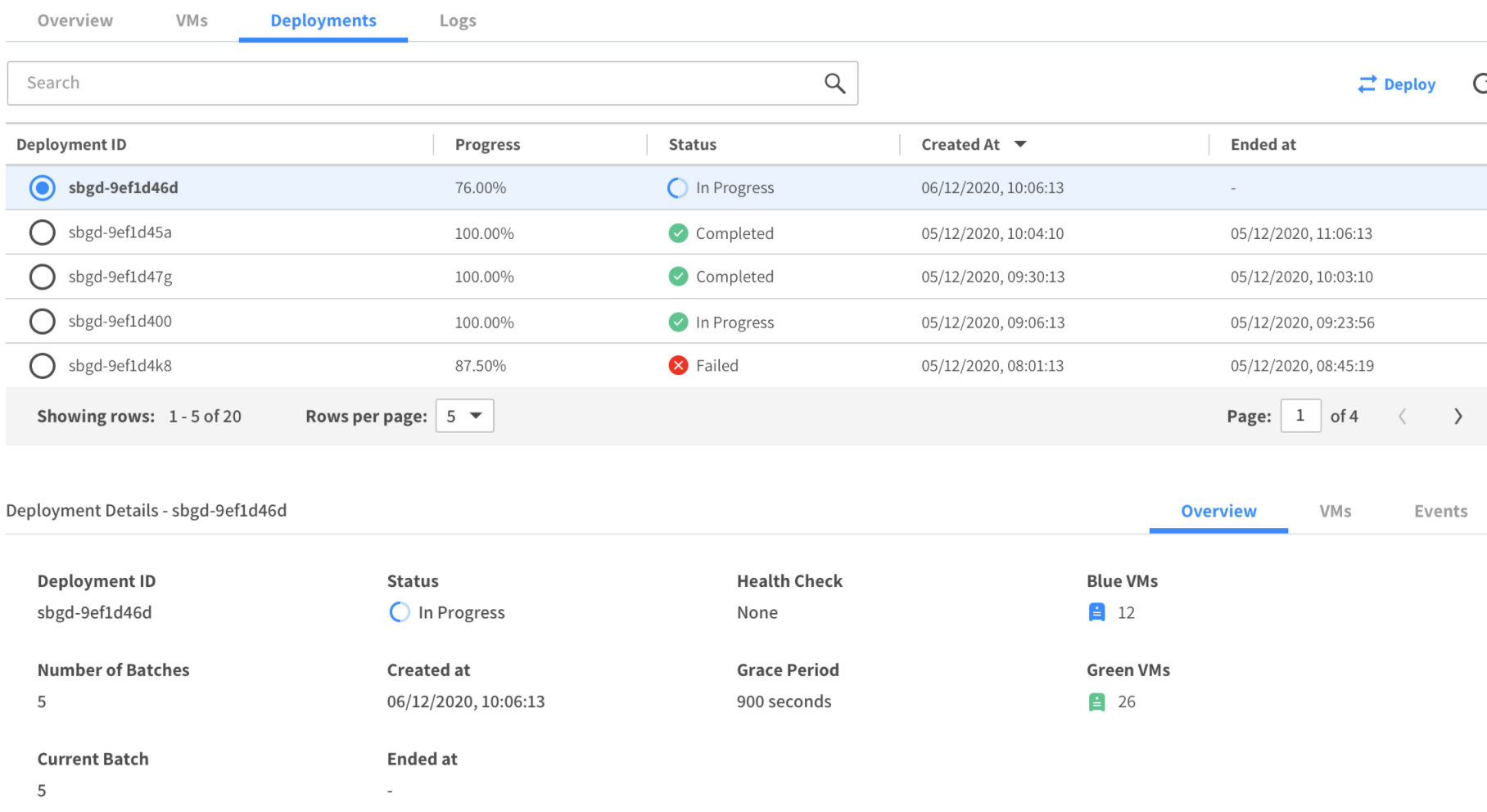Go to next page using right chevron
Screen dimensions: 1487x812
click(1458, 416)
